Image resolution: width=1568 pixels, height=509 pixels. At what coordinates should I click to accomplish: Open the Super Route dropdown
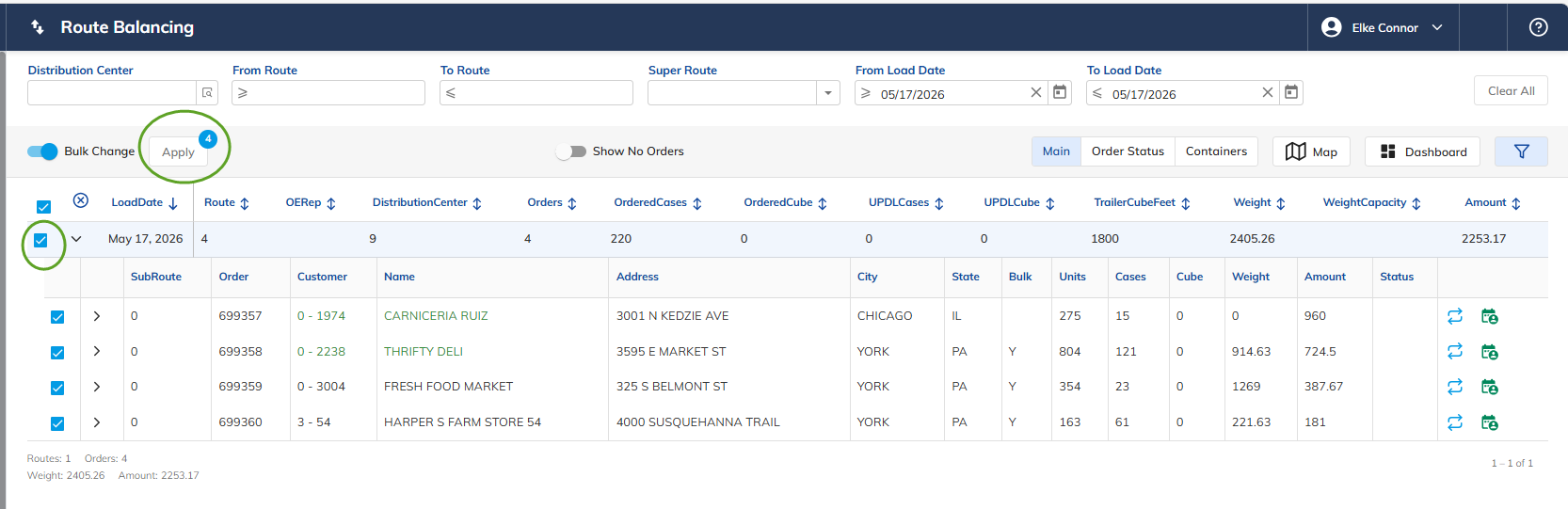point(828,92)
